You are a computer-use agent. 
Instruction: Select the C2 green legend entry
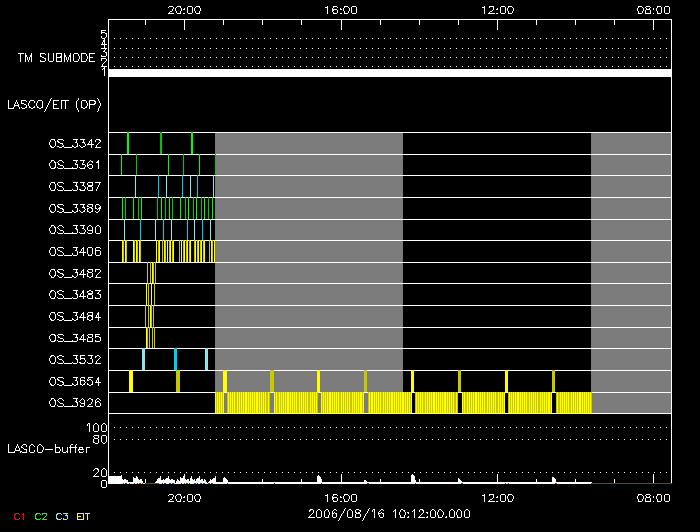[x=41, y=515]
